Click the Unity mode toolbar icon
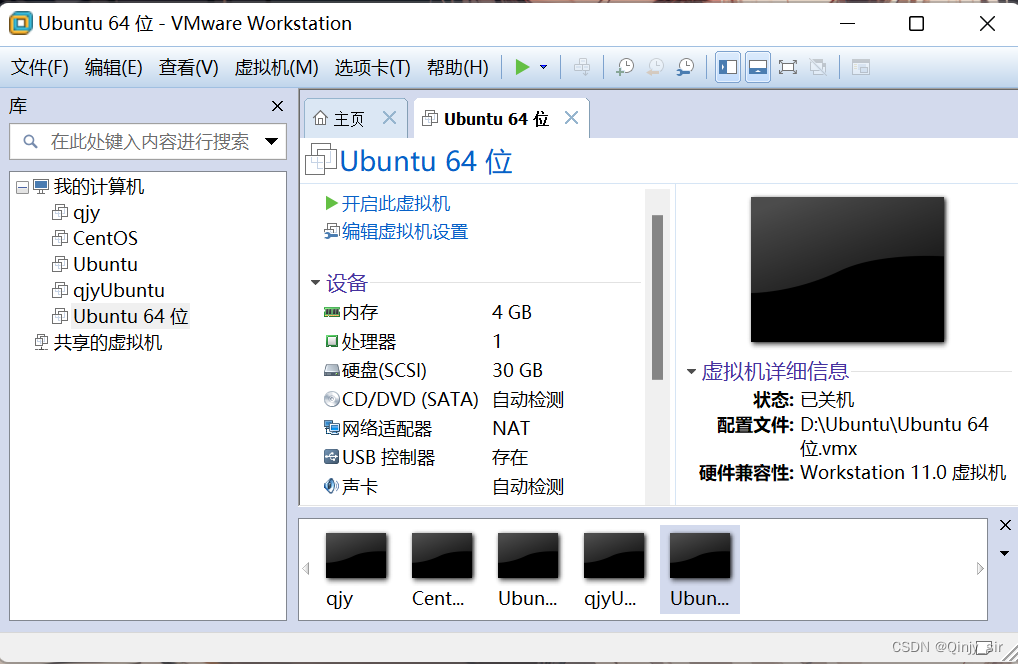 coord(818,67)
